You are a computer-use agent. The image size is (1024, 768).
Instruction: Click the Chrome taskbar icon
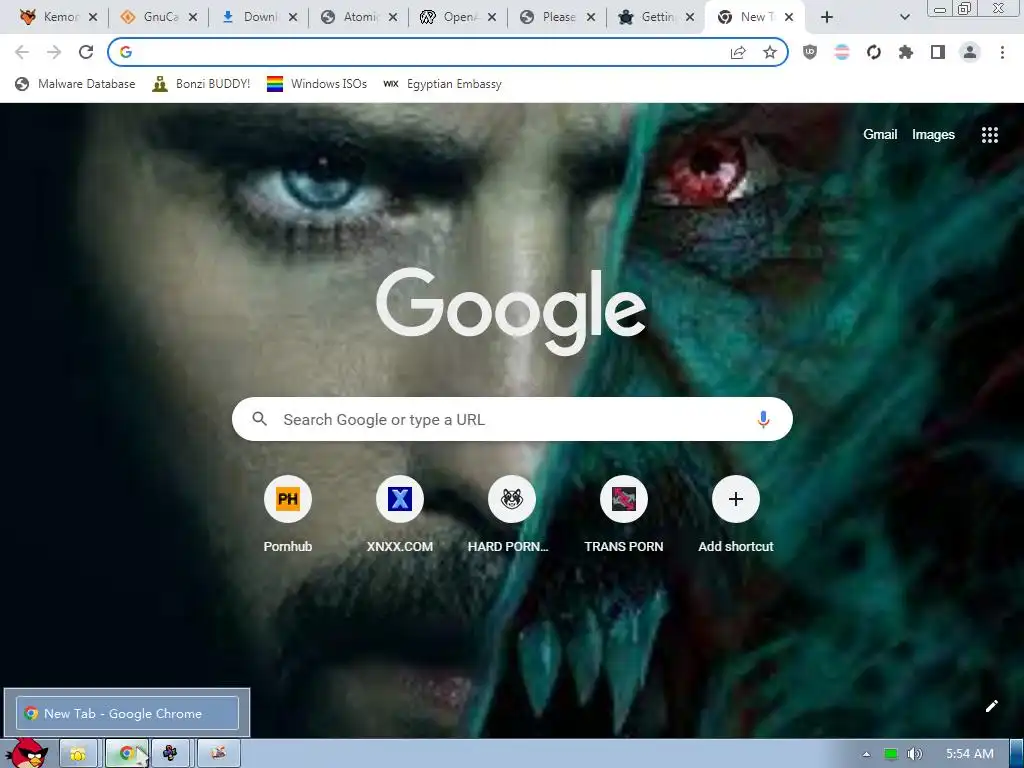coord(127,754)
